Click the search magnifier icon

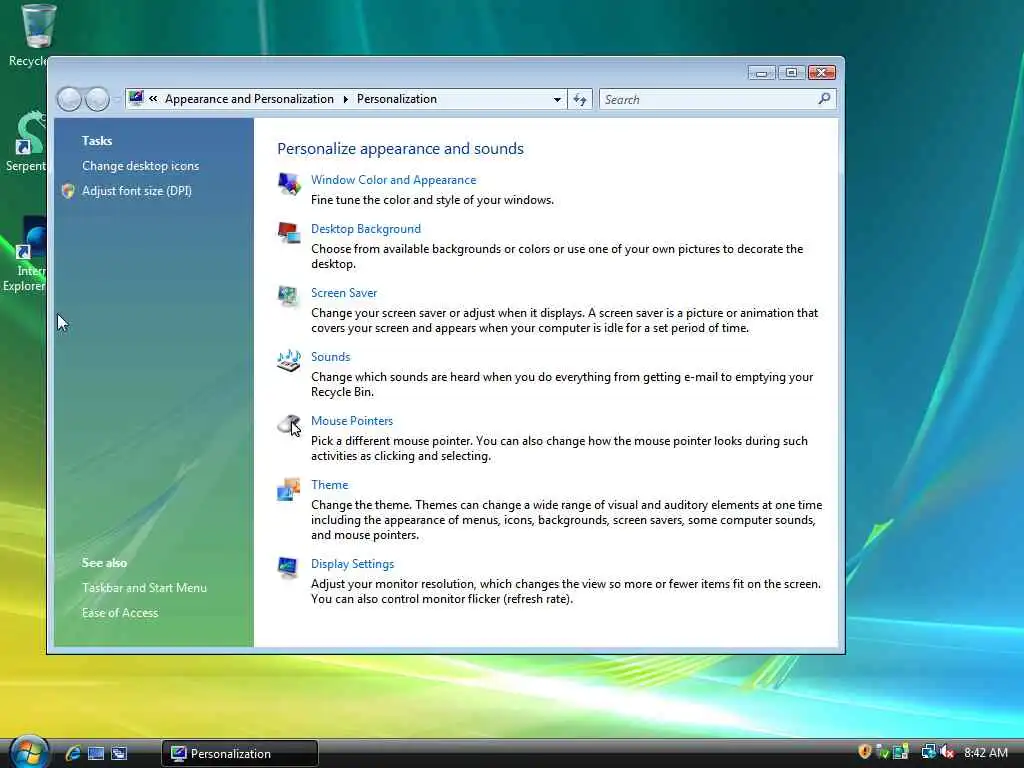tap(824, 99)
